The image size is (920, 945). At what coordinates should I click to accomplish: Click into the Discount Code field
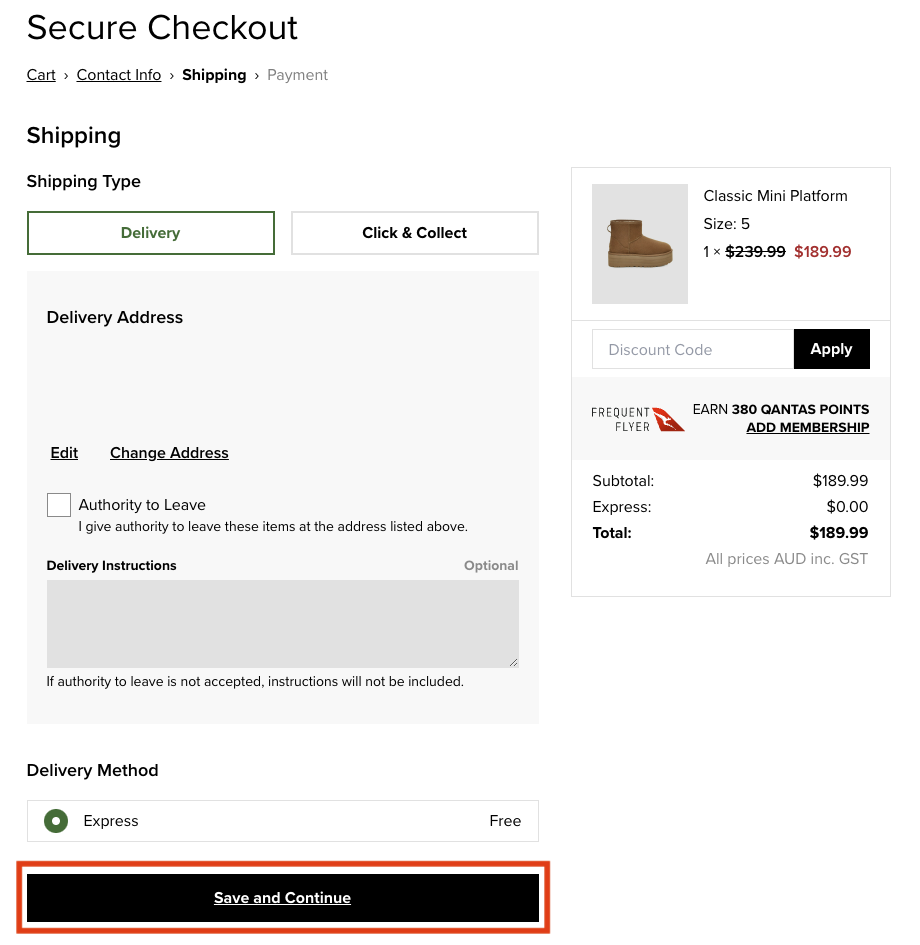[x=693, y=349]
